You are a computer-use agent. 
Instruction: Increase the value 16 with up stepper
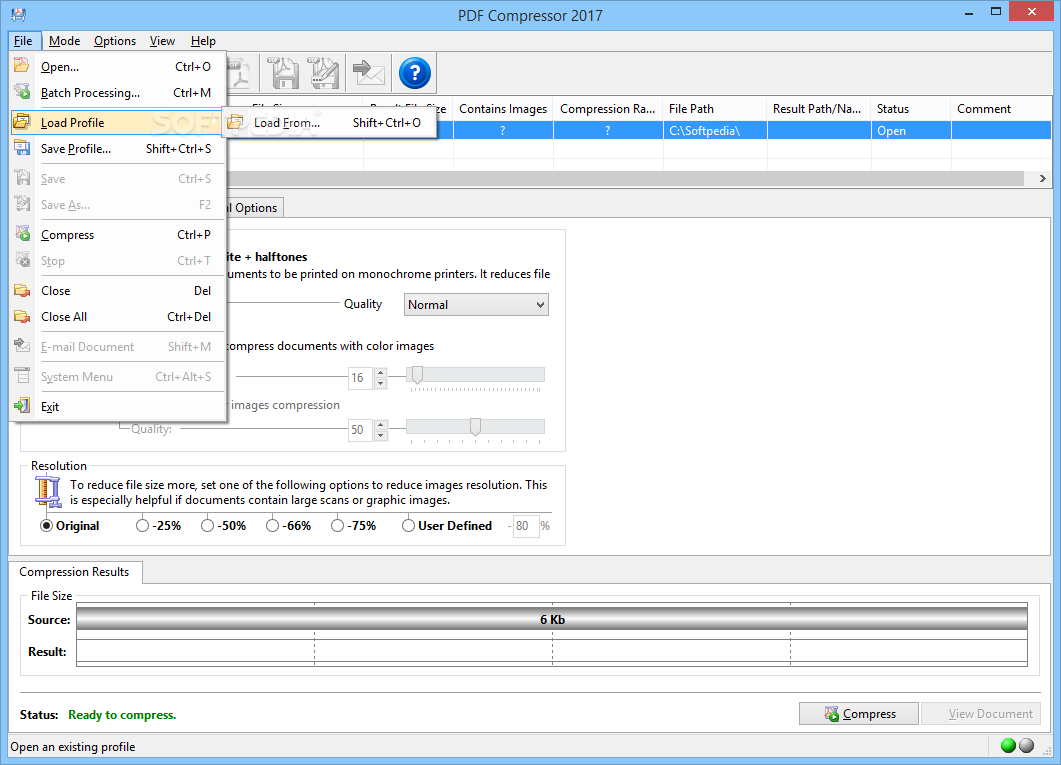pos(380,372)
